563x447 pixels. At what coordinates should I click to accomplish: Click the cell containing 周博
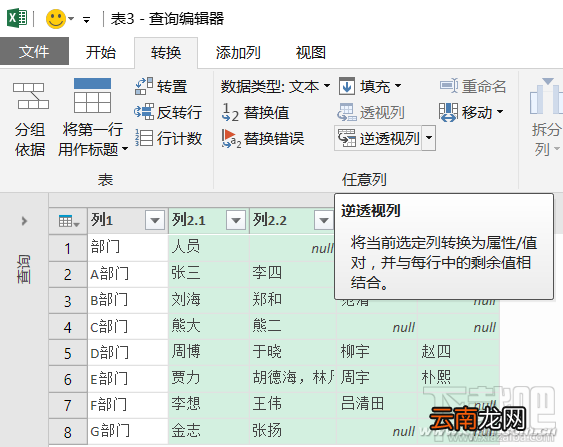(209, 353)
